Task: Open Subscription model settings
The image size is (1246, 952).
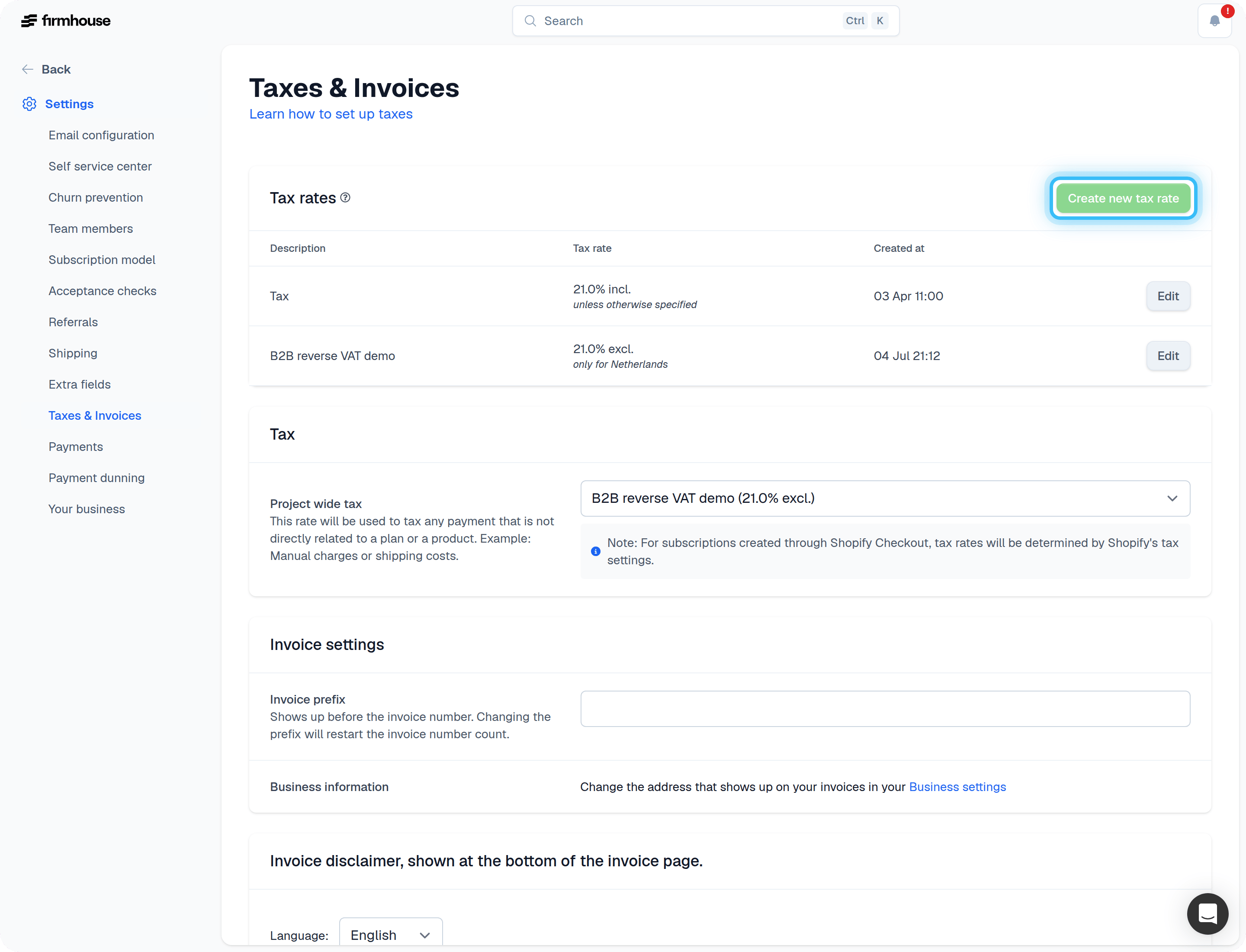Action: coord(102,260)
